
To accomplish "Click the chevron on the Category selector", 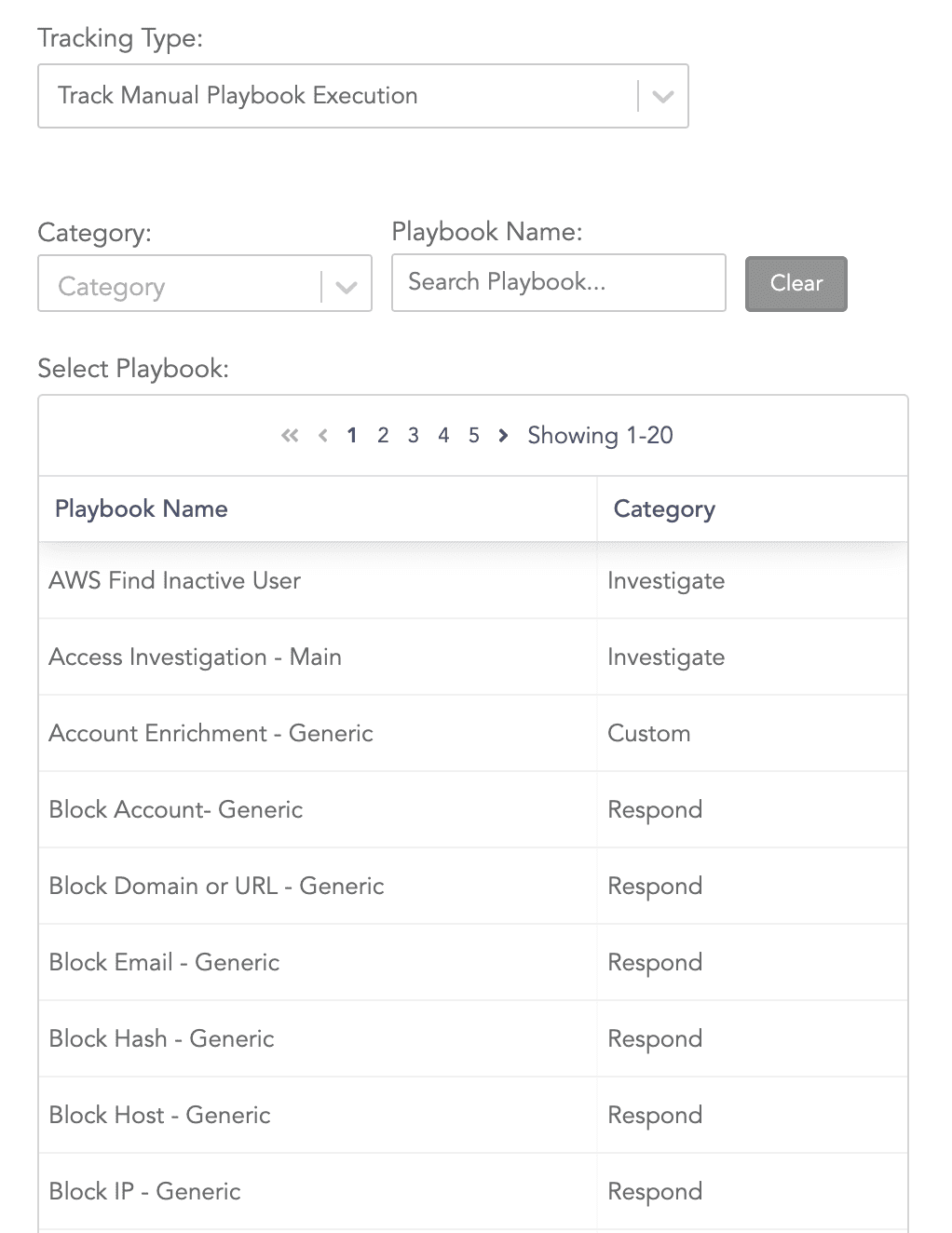I will point(346,285).
